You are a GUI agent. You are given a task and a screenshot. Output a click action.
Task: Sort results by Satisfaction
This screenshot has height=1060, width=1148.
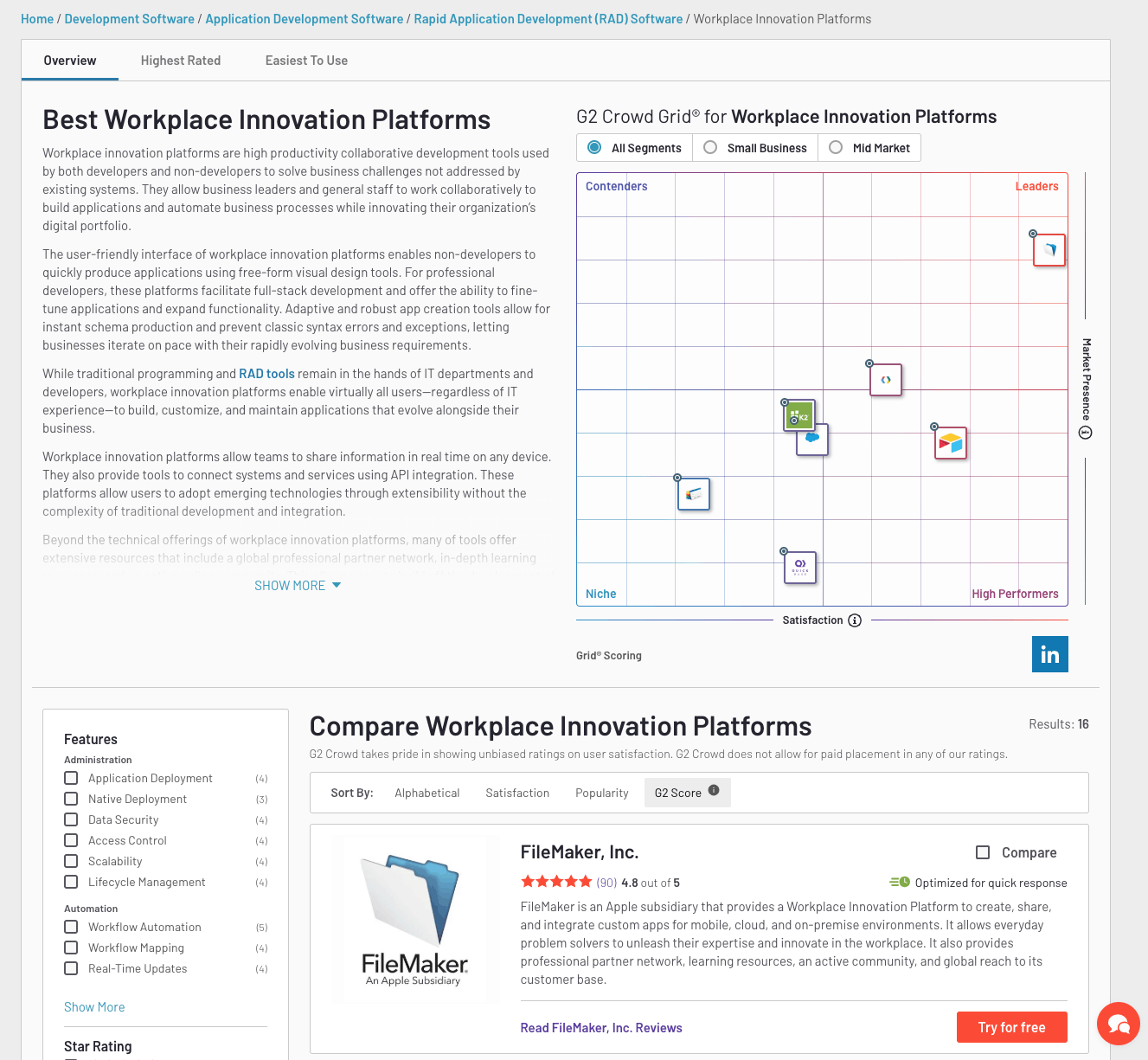[x=517, y=793]
